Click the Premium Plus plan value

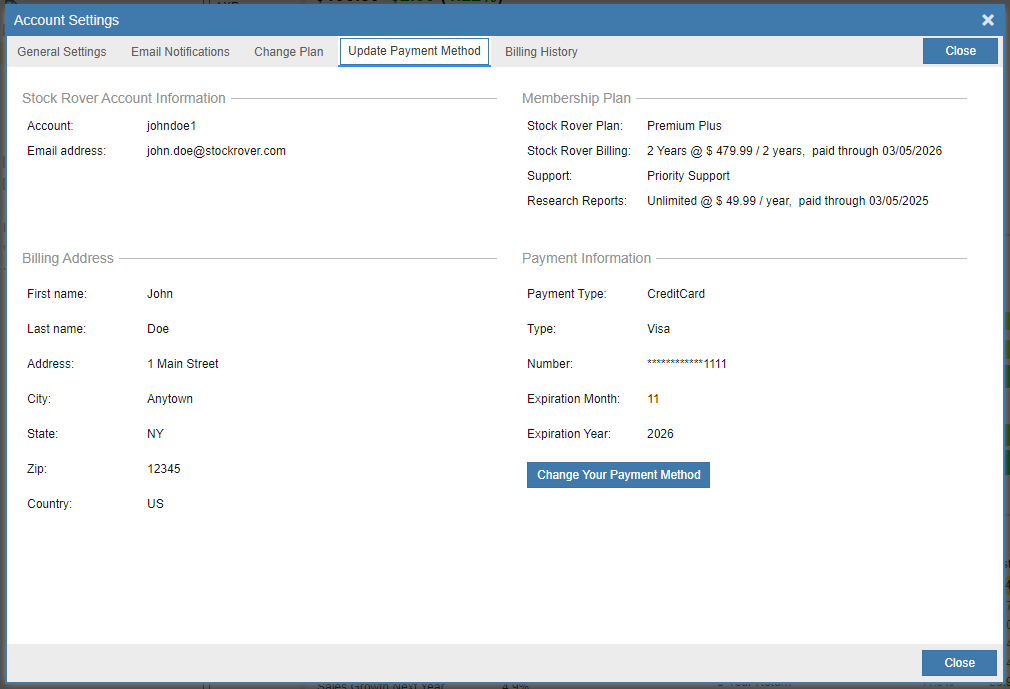click(x=684, y=126)
